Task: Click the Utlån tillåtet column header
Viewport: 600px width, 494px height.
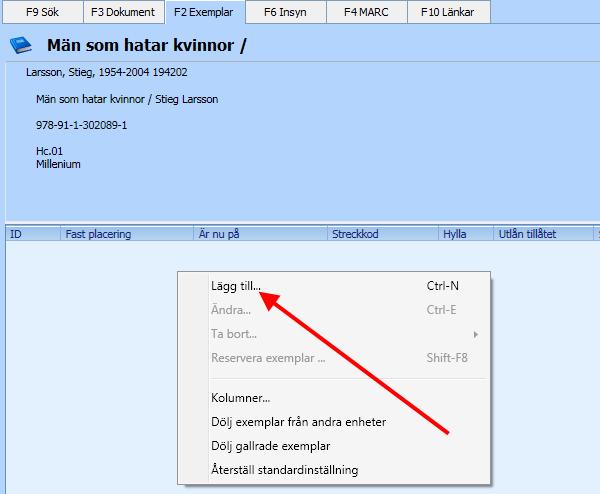Action: pyautogui.click(x=543, y=234)
